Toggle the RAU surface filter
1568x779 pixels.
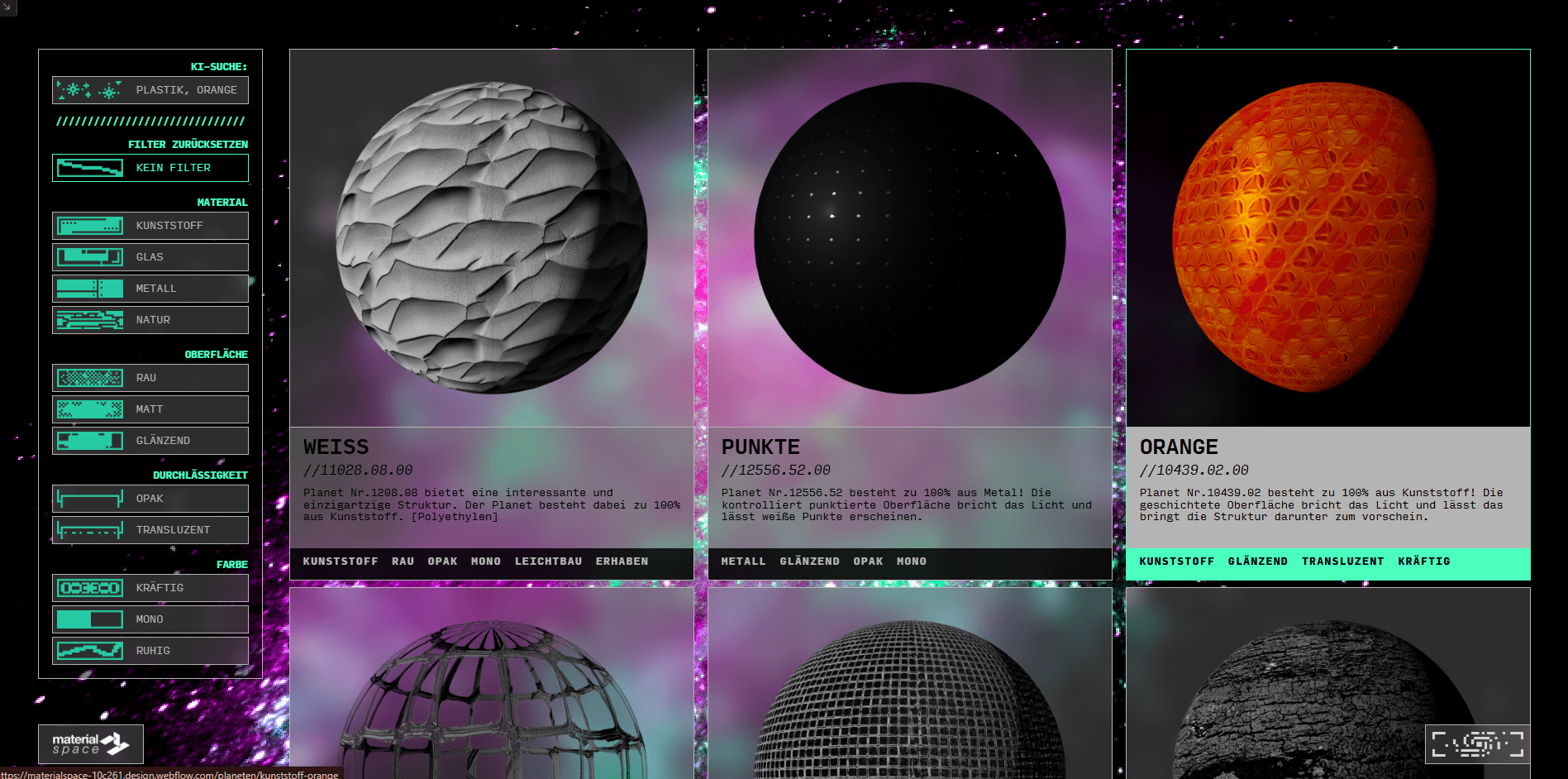[x=150, y=378]
